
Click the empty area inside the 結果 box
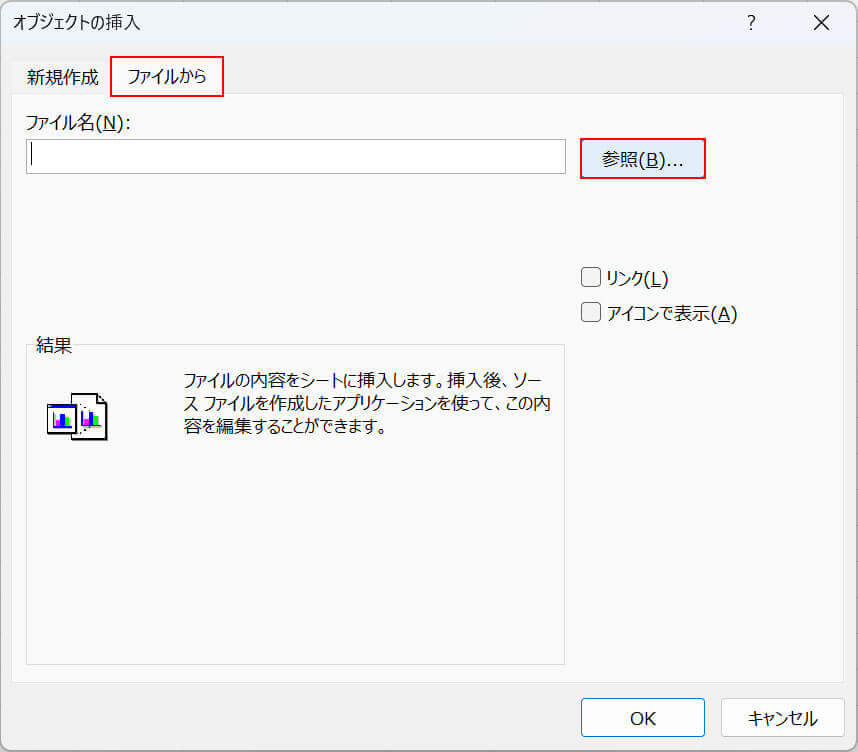[295, 560]
